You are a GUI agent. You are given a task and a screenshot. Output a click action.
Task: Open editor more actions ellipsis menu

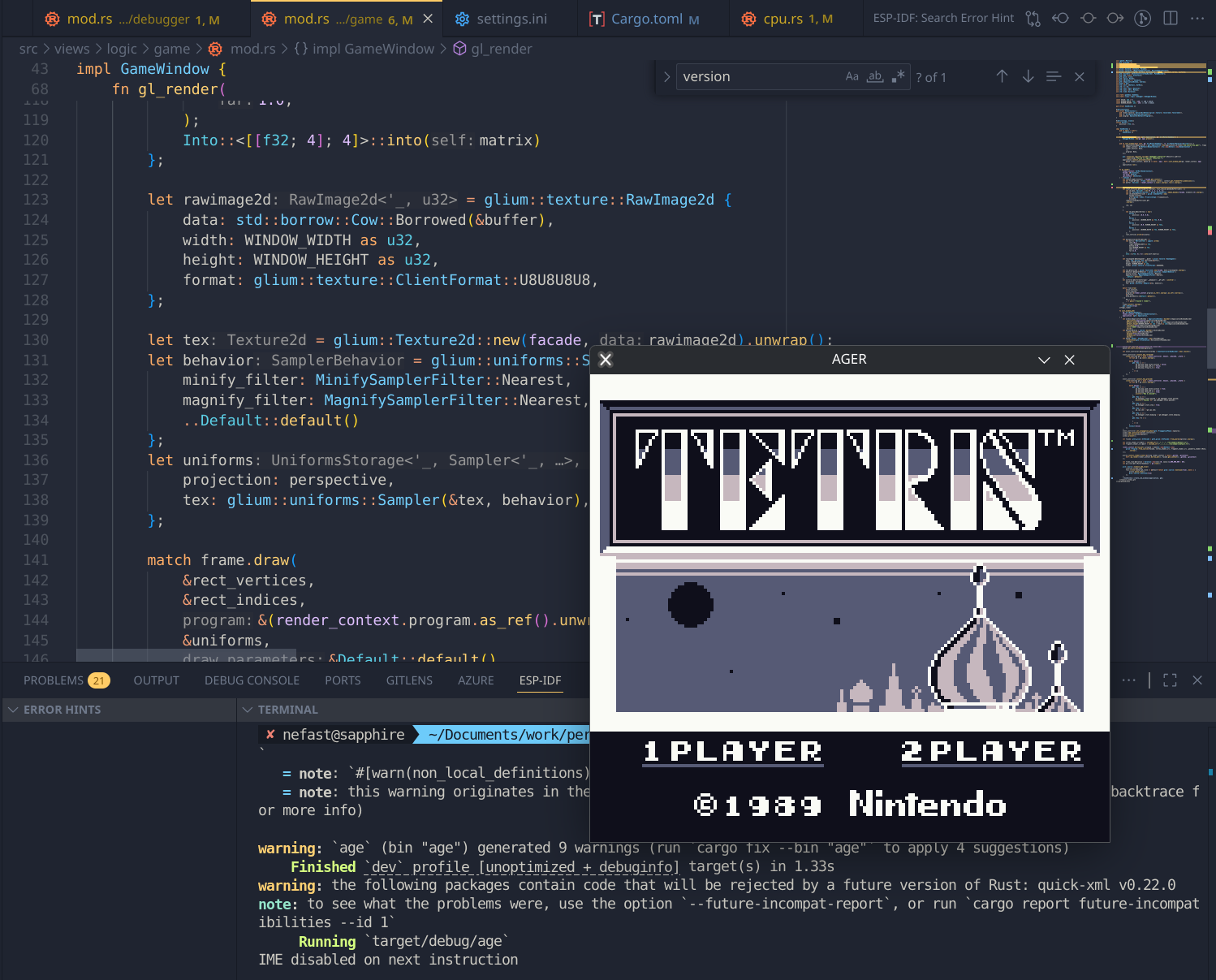click(x=1197, y=18)
